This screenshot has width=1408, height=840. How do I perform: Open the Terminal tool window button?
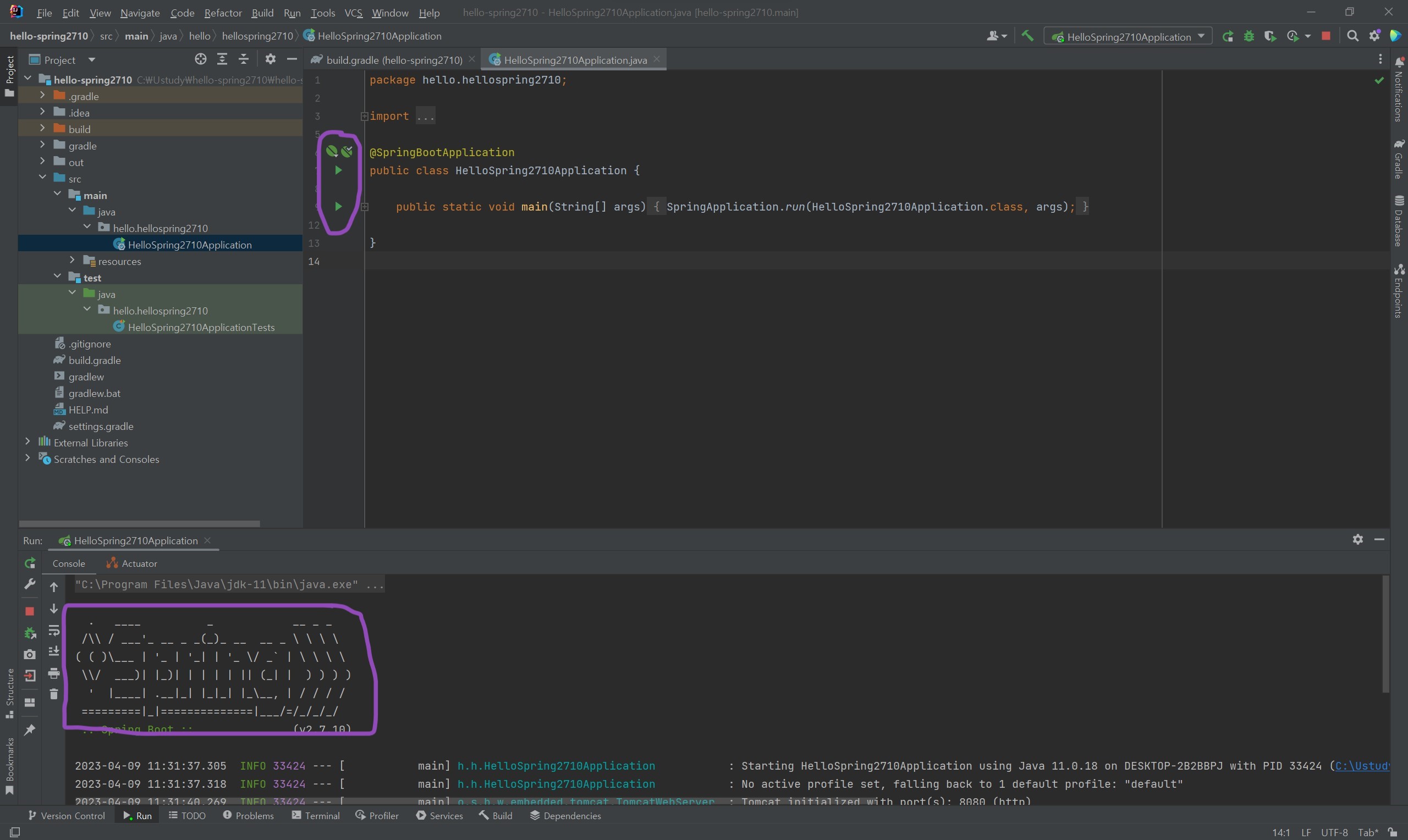click(316, 816)
